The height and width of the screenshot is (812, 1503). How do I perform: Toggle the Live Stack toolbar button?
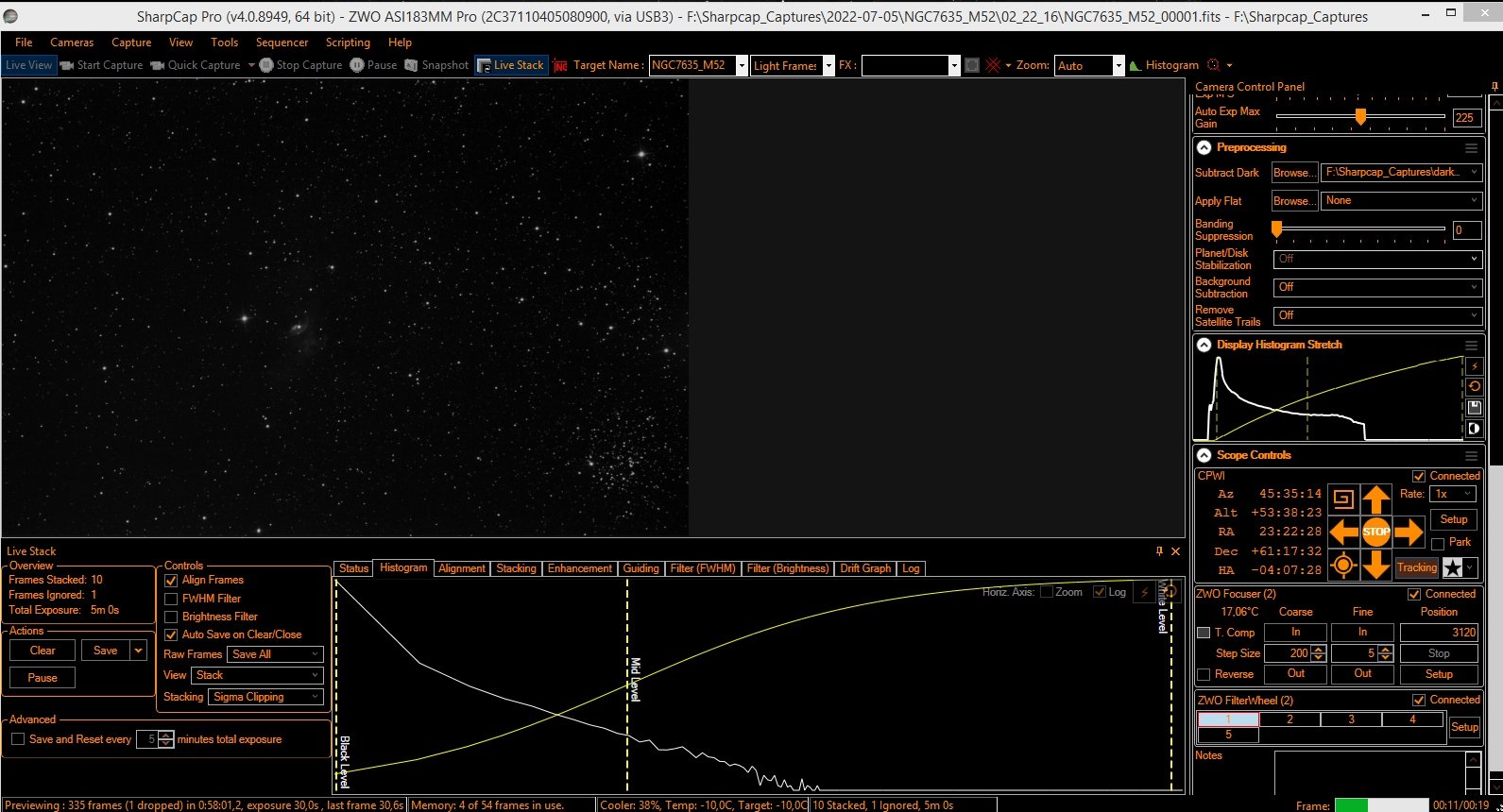tap(511, 65)
